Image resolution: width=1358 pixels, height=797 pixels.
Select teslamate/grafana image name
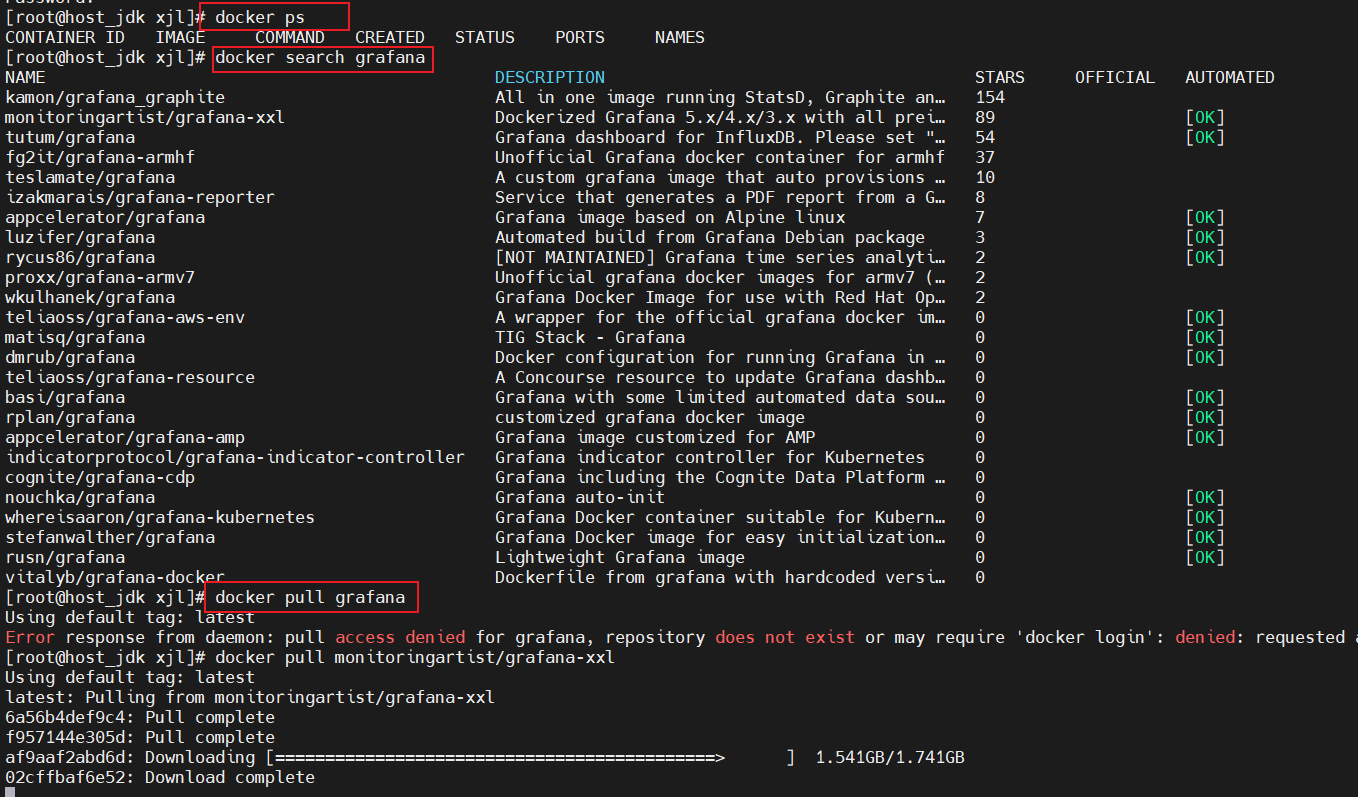click(90, 177)
